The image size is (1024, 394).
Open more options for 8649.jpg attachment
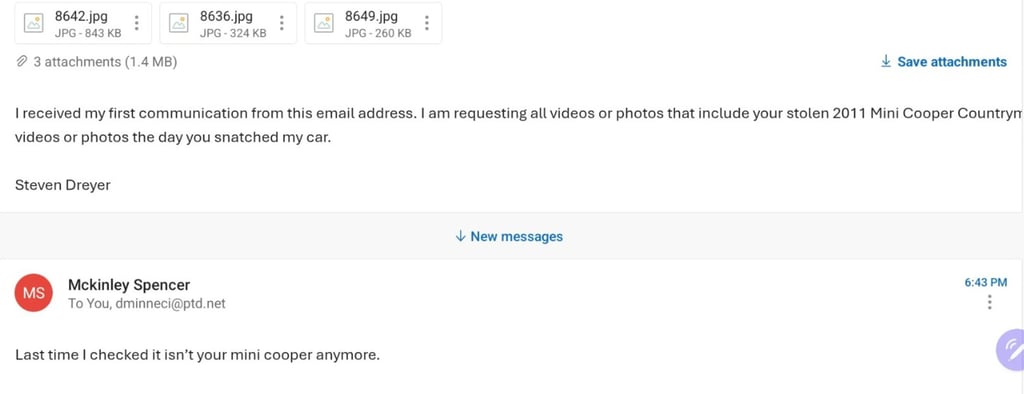click(426, 23)
